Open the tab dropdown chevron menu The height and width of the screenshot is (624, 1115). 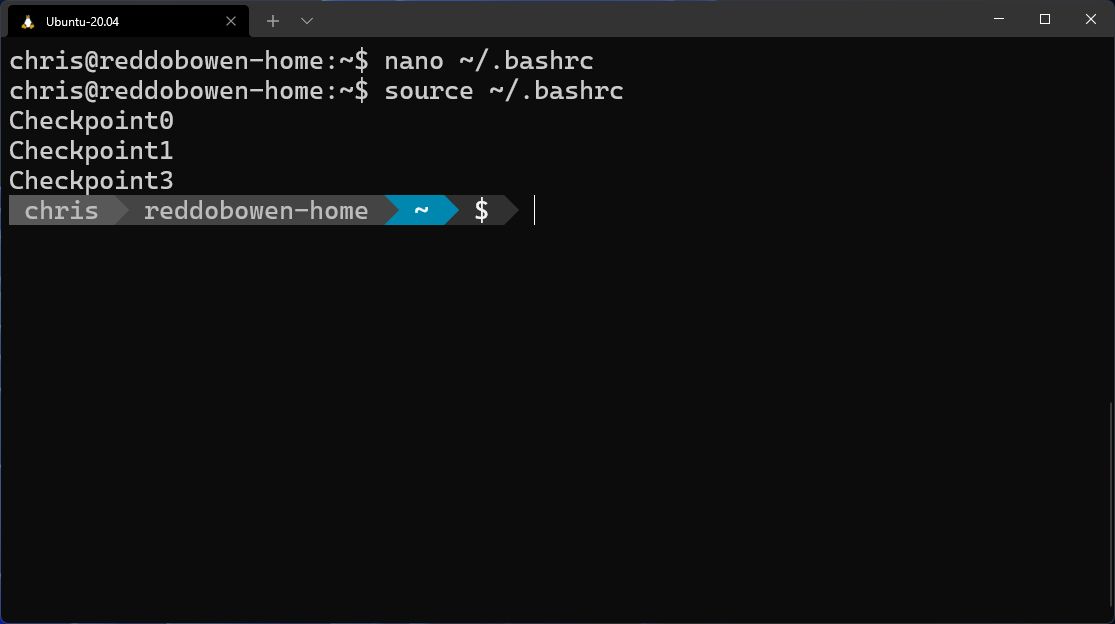click(306, 21)
